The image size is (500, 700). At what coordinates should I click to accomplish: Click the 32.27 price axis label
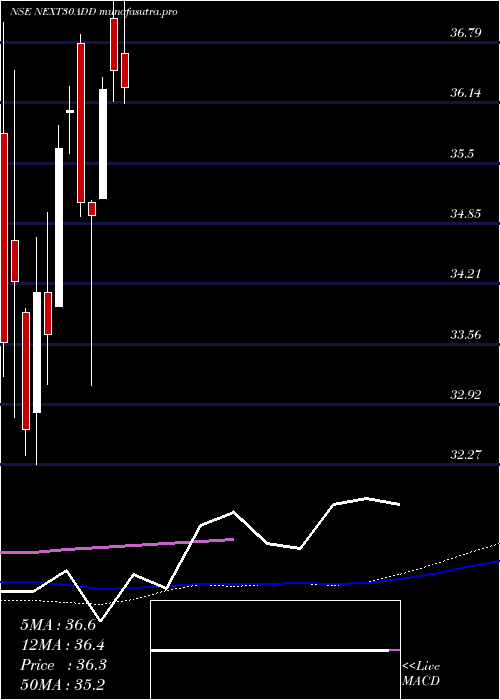point(466,455)
